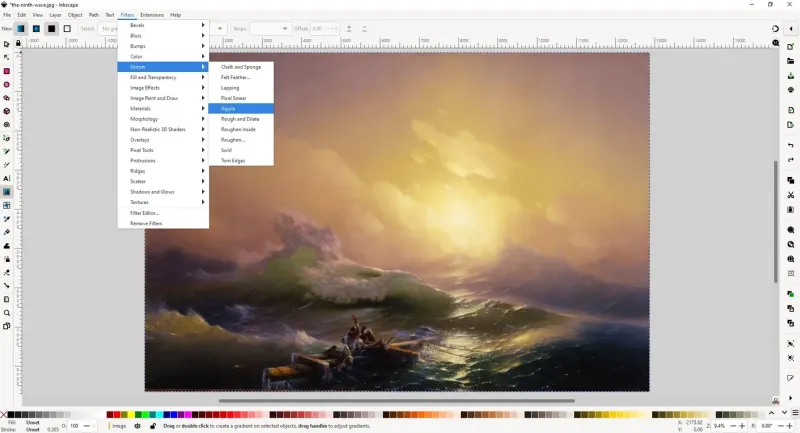The width and height of the screenshot is (800, 433).
Task: Click the no-paint X swatch
Action: coord(4,415)
